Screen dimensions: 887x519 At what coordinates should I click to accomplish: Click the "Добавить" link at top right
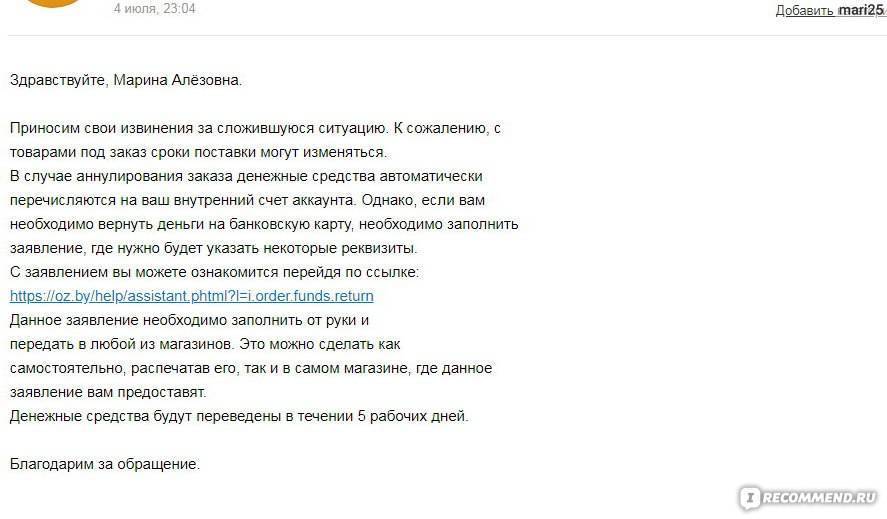tap(804, 11)
